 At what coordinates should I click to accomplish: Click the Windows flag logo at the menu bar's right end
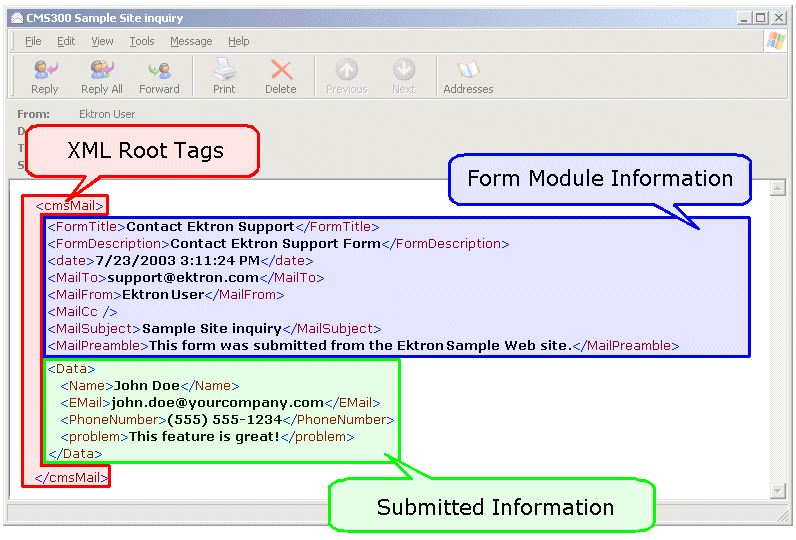[x=776, y=41]
